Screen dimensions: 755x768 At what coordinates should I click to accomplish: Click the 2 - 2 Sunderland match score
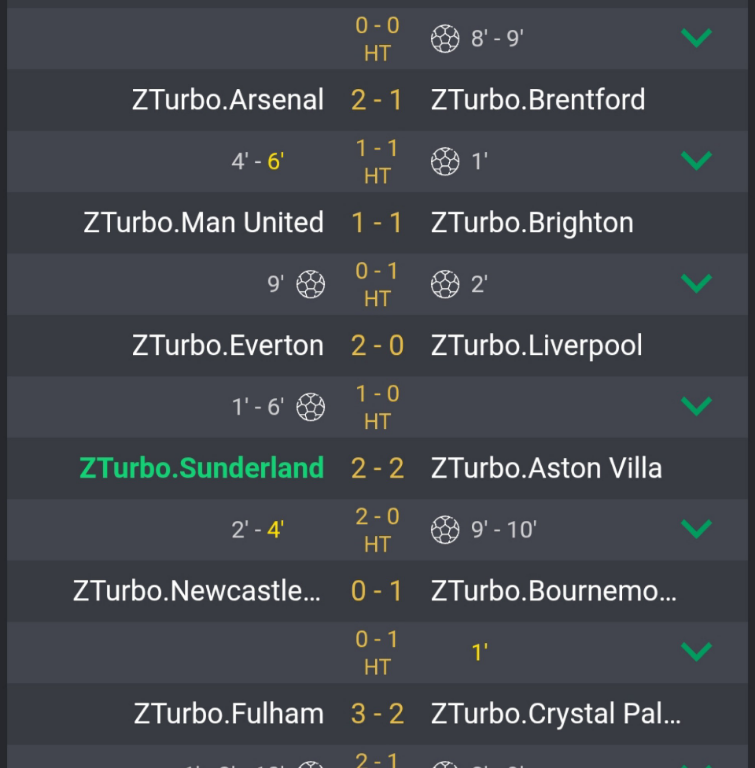click(377, 468)
